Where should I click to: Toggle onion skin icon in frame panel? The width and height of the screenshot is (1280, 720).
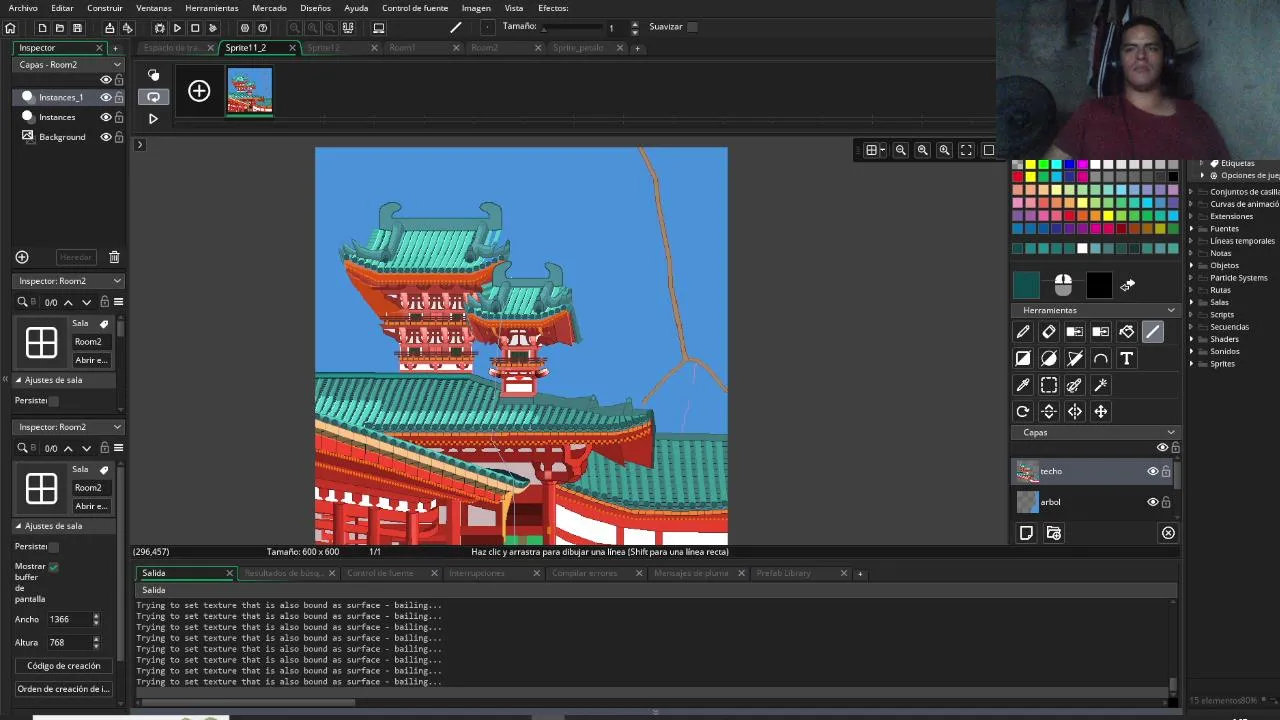pos(153,75)
